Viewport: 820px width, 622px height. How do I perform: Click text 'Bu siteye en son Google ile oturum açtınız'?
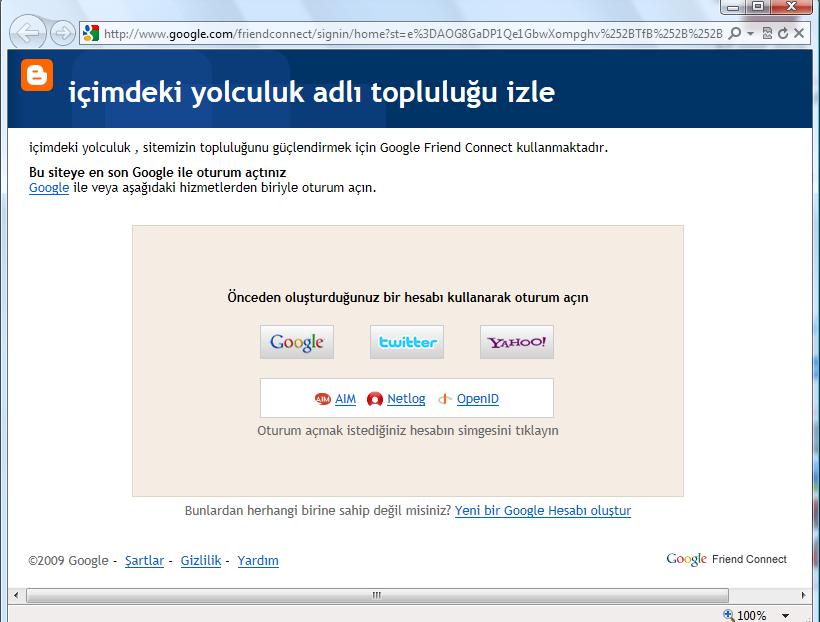tap(157, 172)
